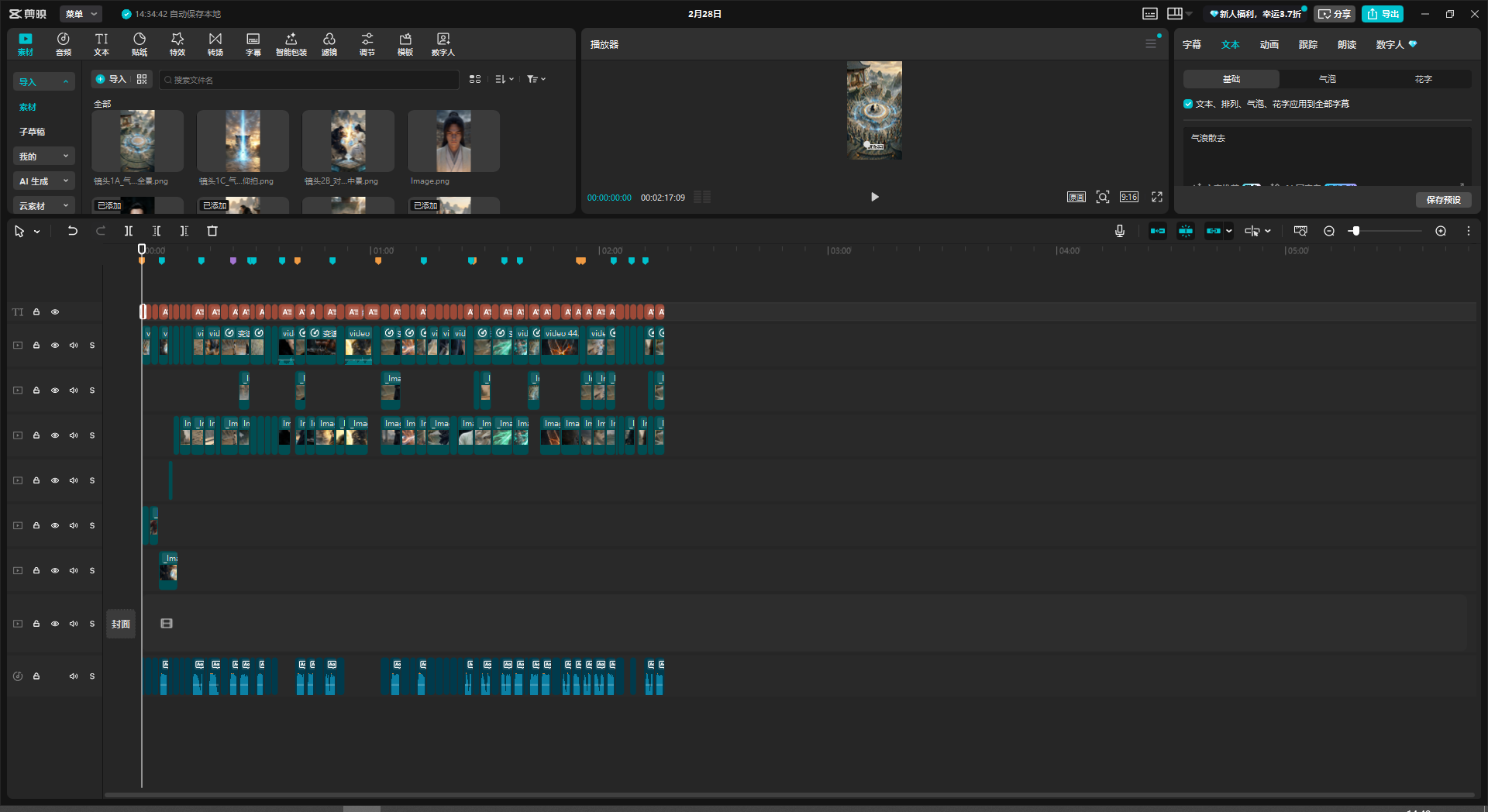Viewport: 1488px width, 812px height.
Task: Open the 贴纸 stickers panel
Action: click(139, 44)
